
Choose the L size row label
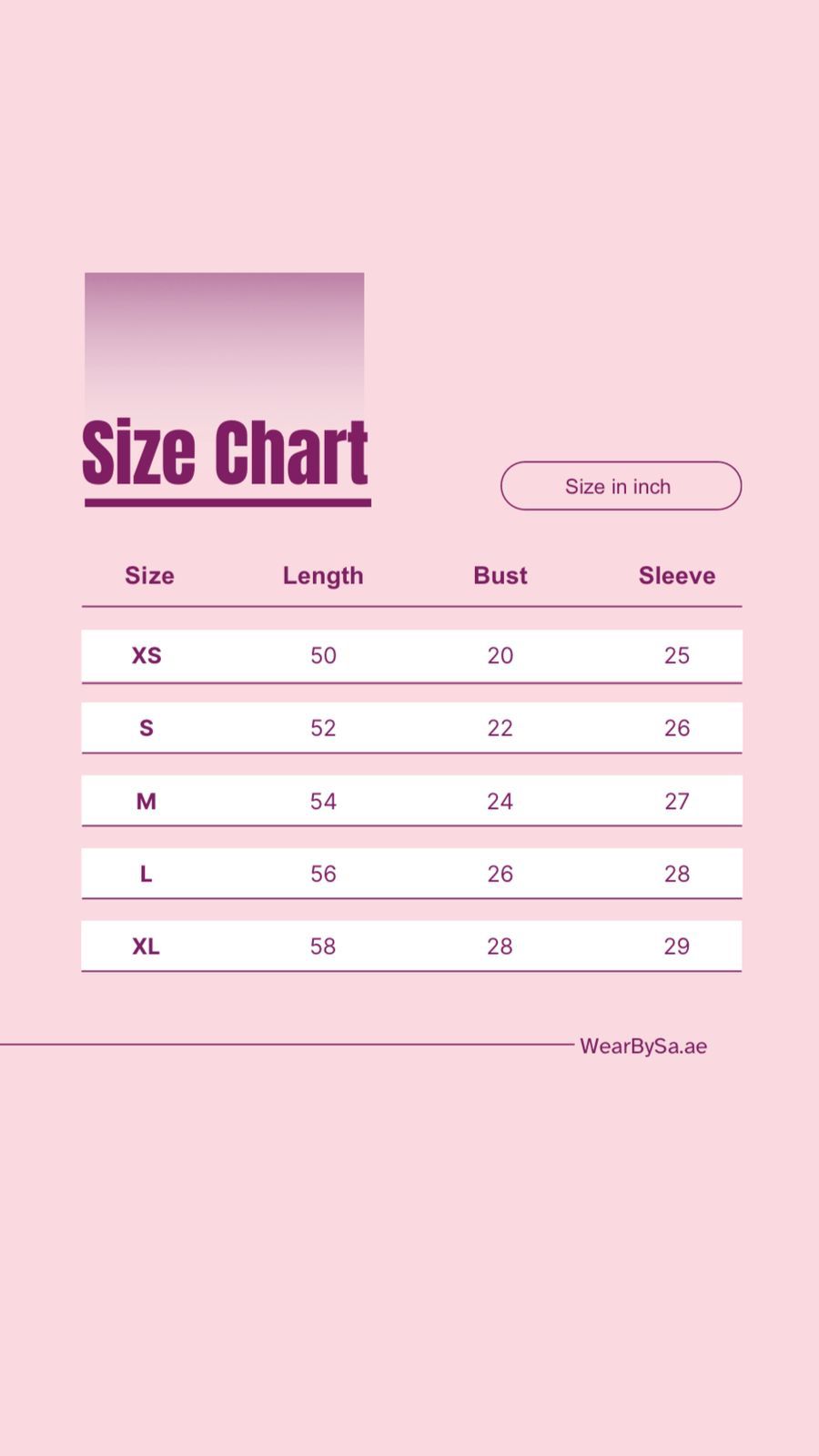(147, 874)
